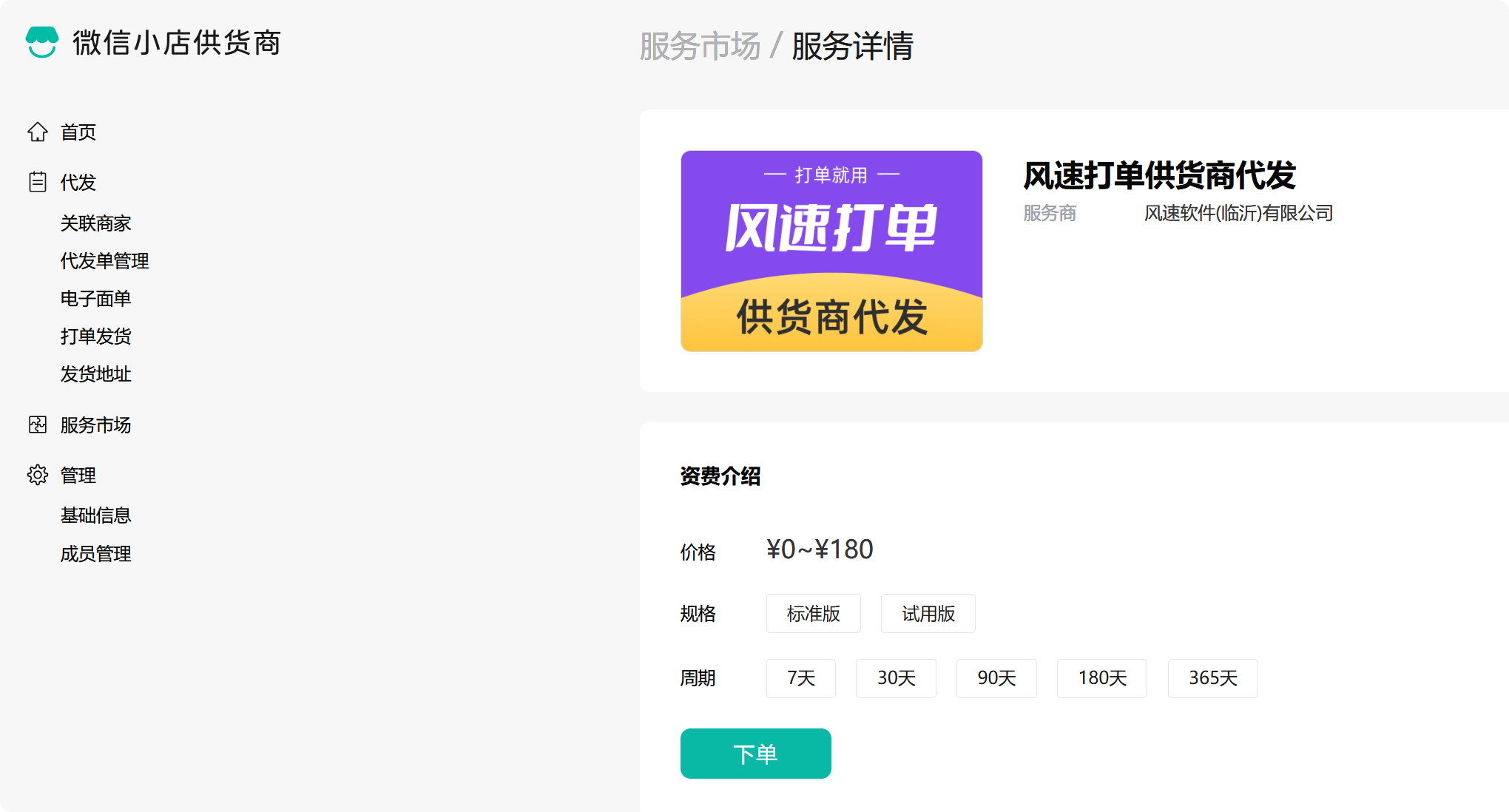Select the 试用版 specification option
Screen dimensions: 1509x812
click(928, 614)
